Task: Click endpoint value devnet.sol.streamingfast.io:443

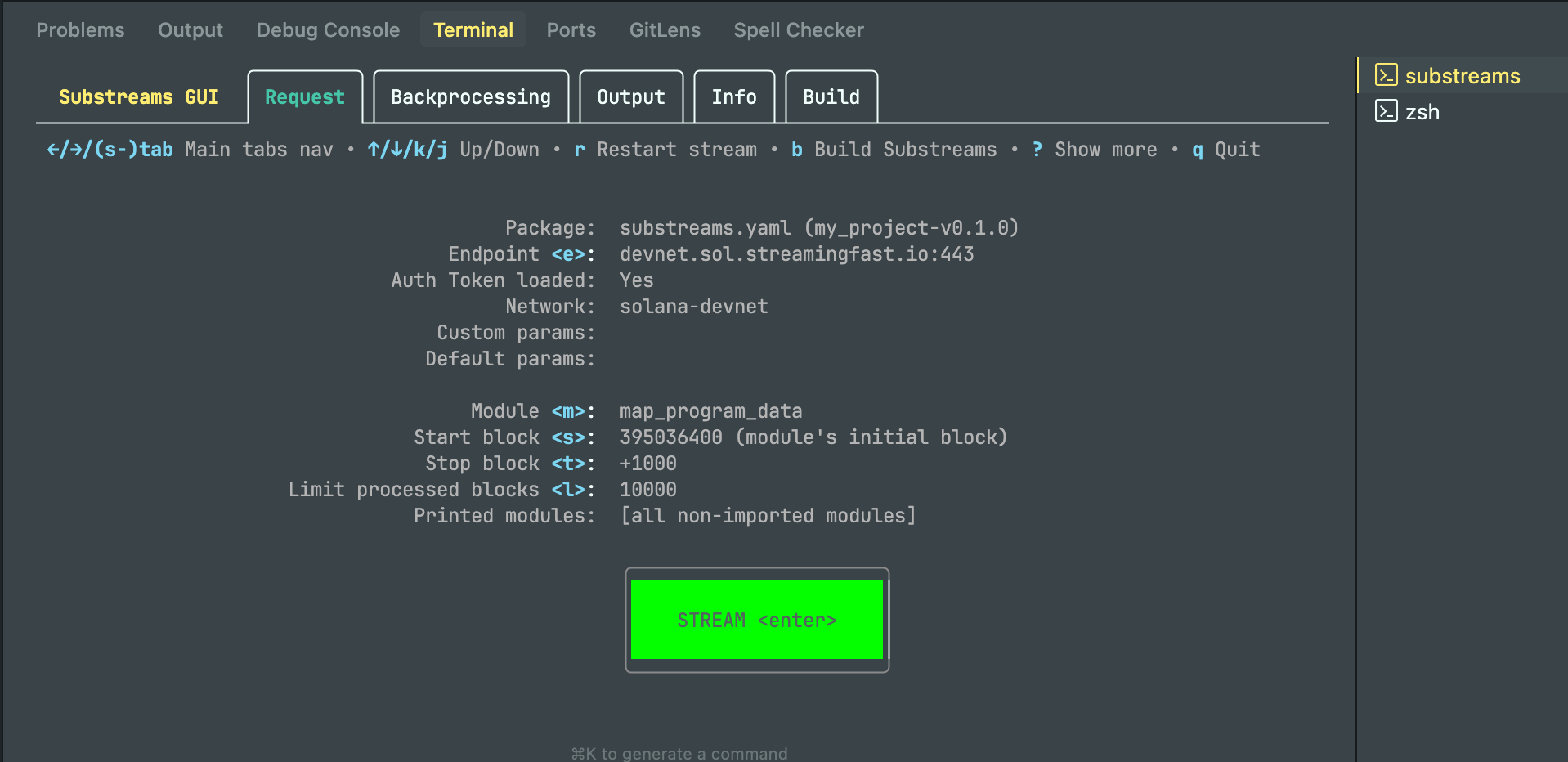Action: coord(797,254)
